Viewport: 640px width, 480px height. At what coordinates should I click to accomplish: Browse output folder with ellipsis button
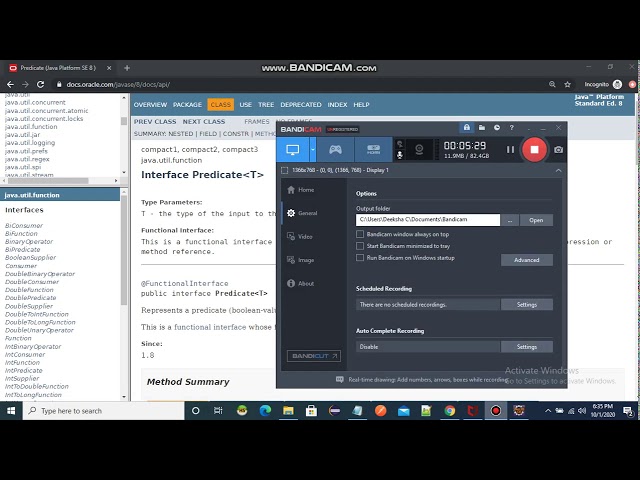click(x=510, y=220)
